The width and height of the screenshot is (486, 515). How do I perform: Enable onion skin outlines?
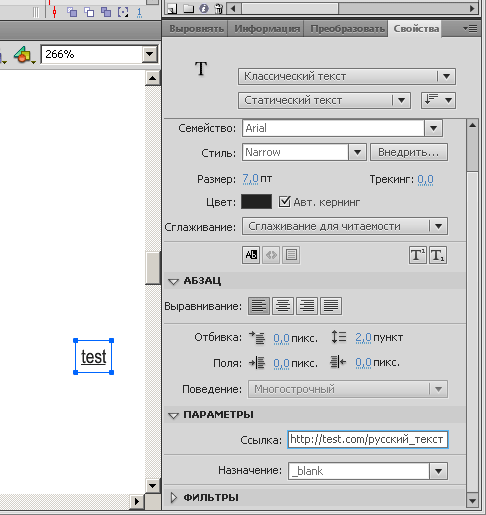[89, 12]
